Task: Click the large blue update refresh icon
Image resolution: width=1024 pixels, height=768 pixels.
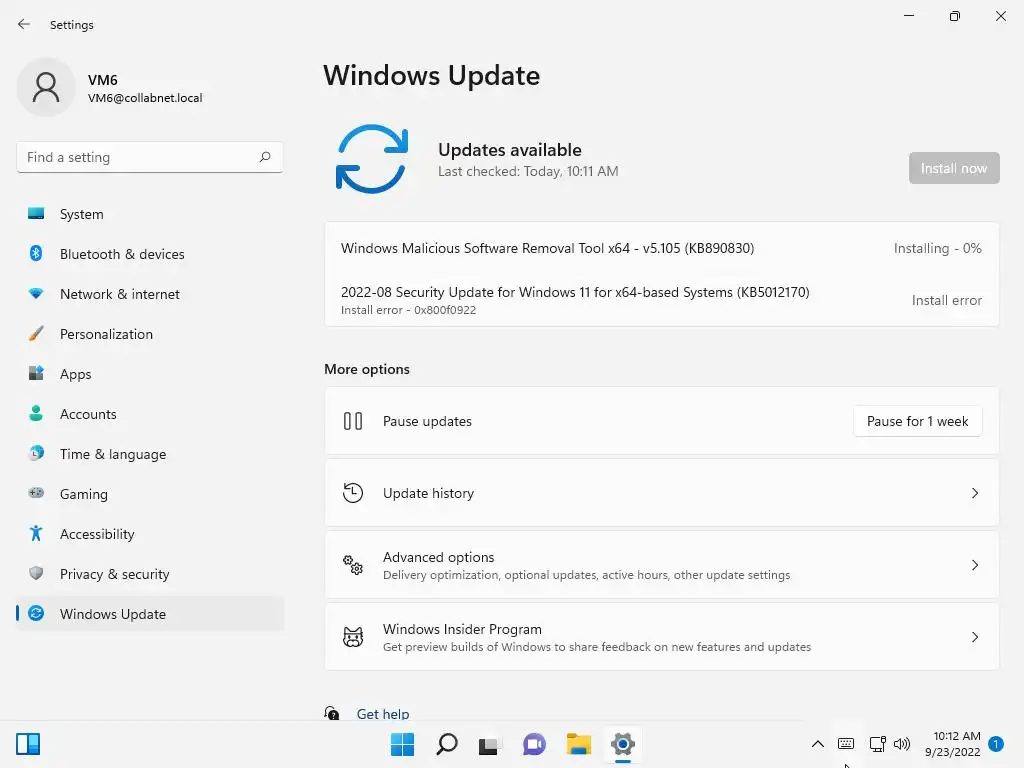Action: pos(372,159)
